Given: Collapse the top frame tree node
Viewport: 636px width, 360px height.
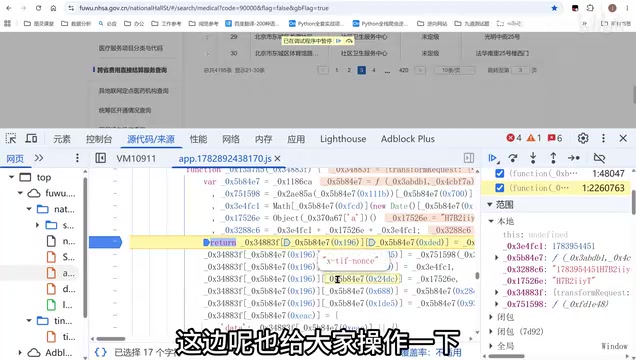Looking at the screenshot, I should [x=12, y=177].
